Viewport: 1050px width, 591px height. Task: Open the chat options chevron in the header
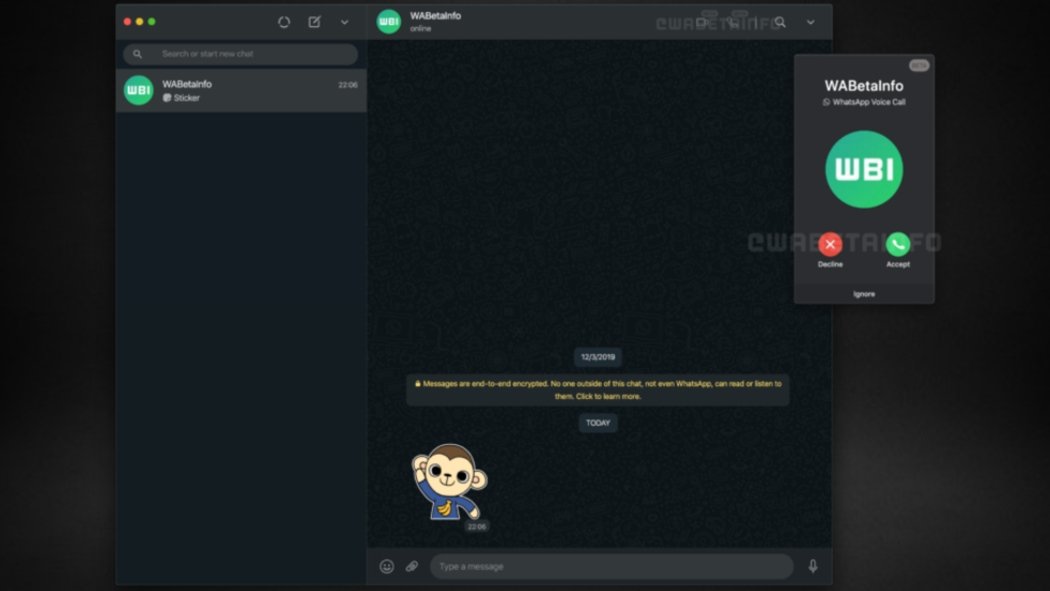pyautogui.click(x=810, y=22)
